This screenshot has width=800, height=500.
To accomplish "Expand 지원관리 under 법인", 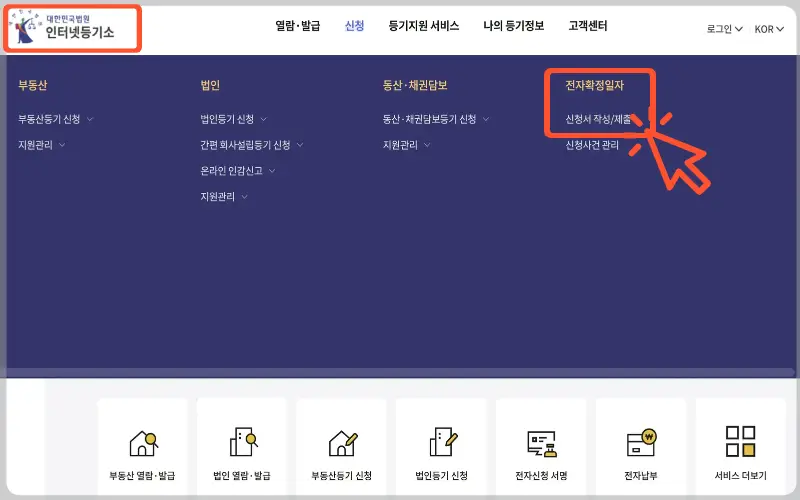I will pyautogui.click(x=223, y=196).
